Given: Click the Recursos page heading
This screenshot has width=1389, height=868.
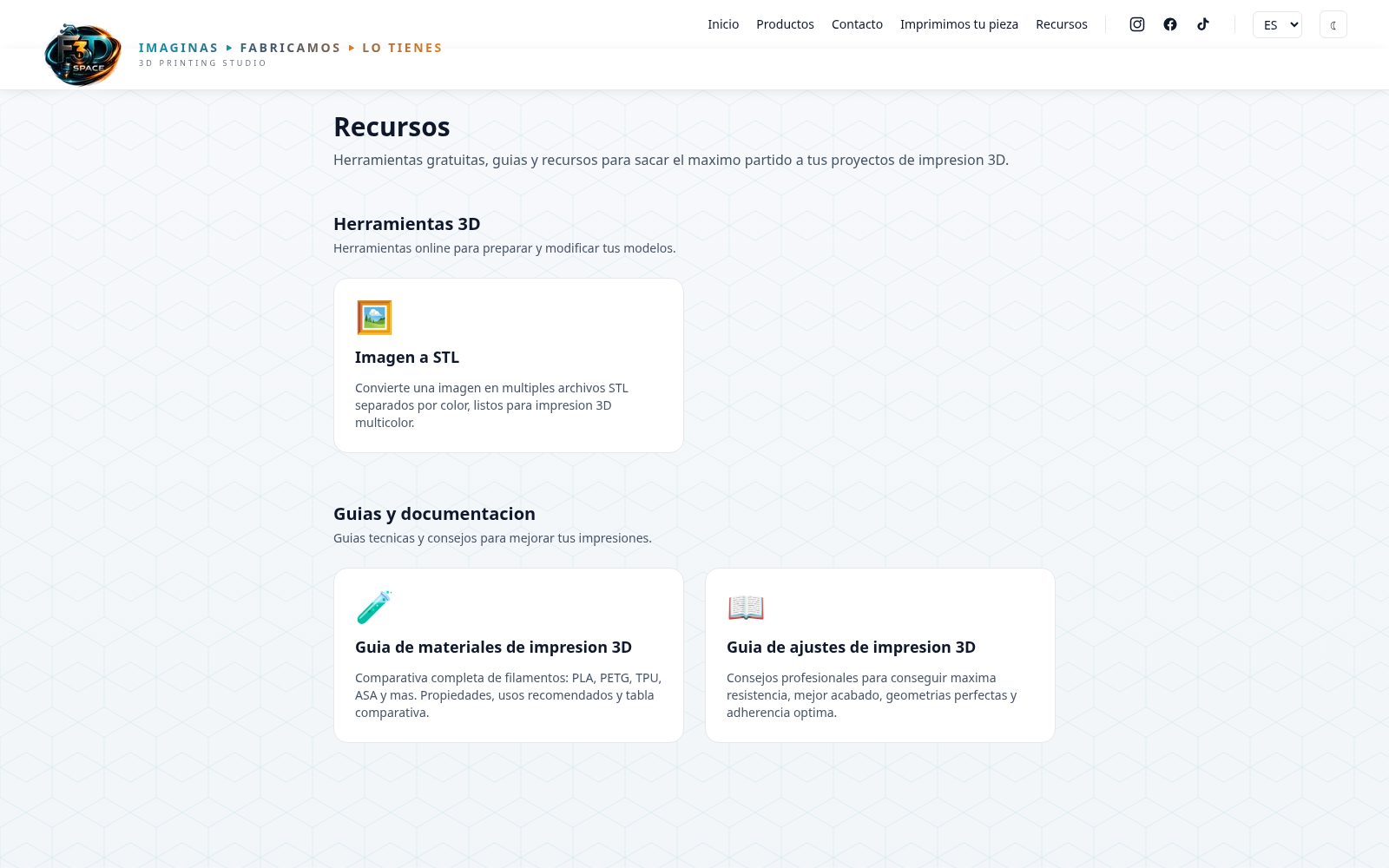Looking at the screenshot, I should tap(392, 127).
